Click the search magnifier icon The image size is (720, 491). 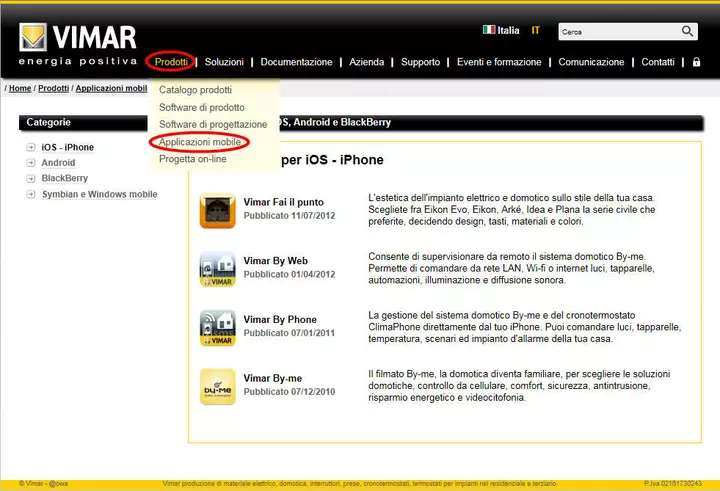click(x=687, y=31)
